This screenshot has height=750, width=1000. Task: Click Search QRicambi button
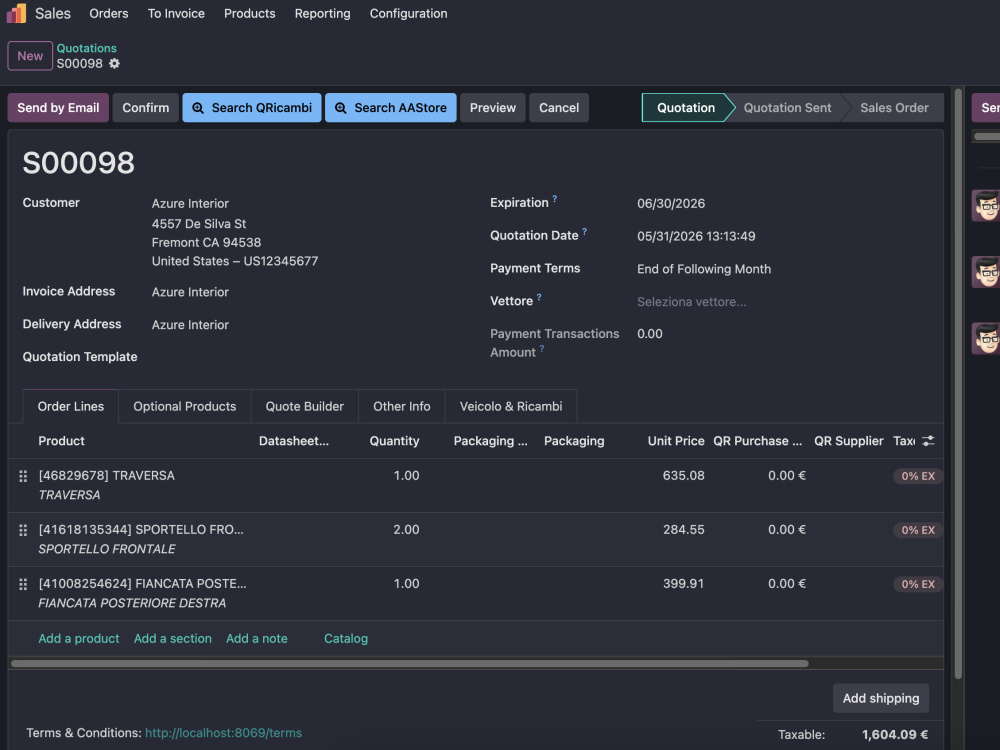pos(252,108)
